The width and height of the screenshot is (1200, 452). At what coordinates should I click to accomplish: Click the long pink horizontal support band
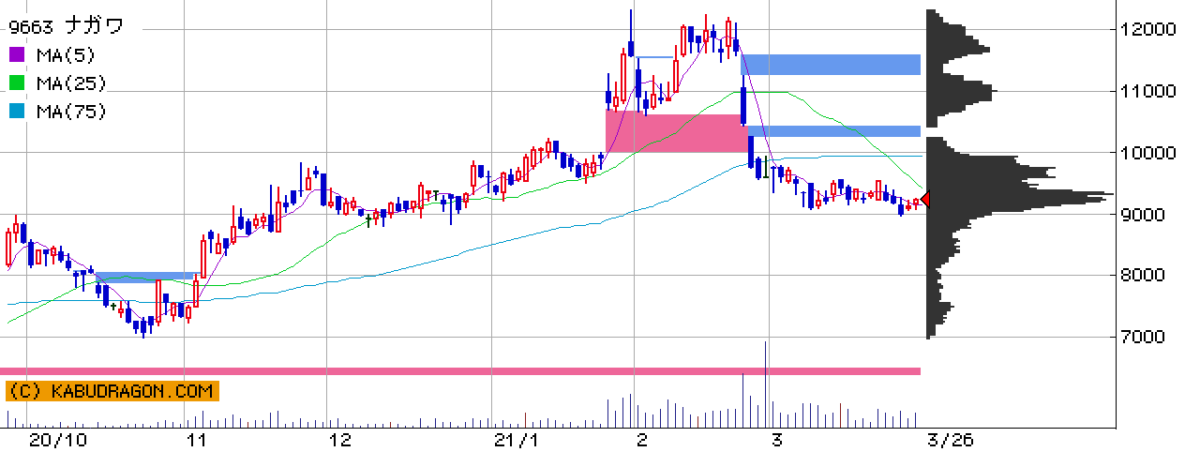click(460, 371)
